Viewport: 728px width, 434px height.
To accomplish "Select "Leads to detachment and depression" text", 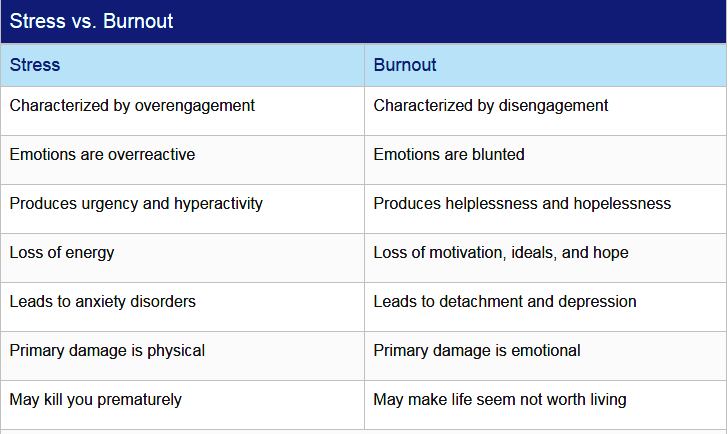I will pyautogui.click(x=505, y=302).
